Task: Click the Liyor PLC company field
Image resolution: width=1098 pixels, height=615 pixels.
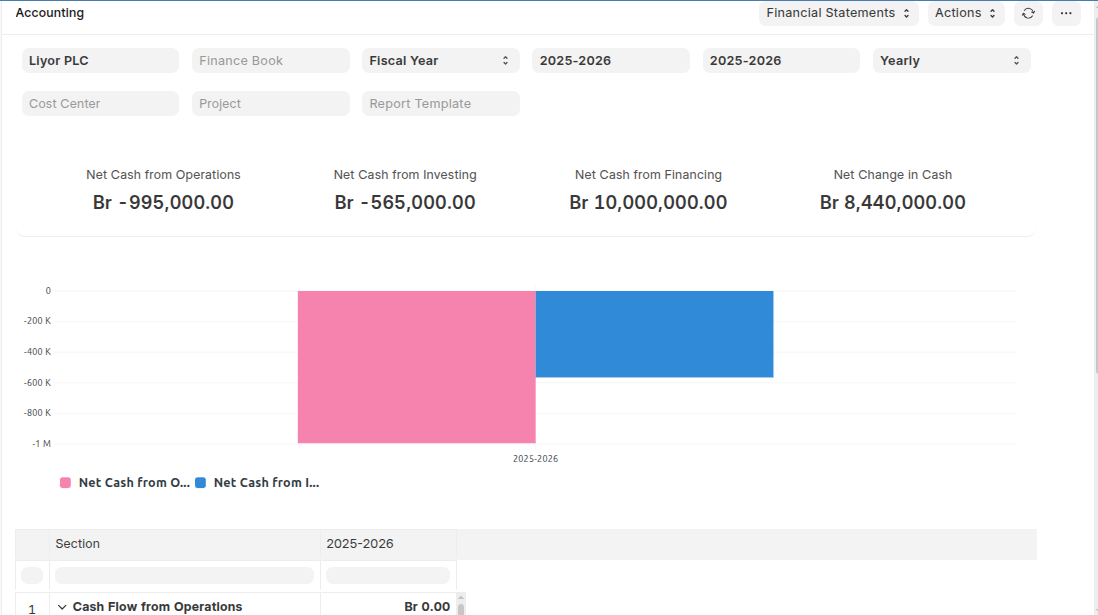Action: coord(100,61)
